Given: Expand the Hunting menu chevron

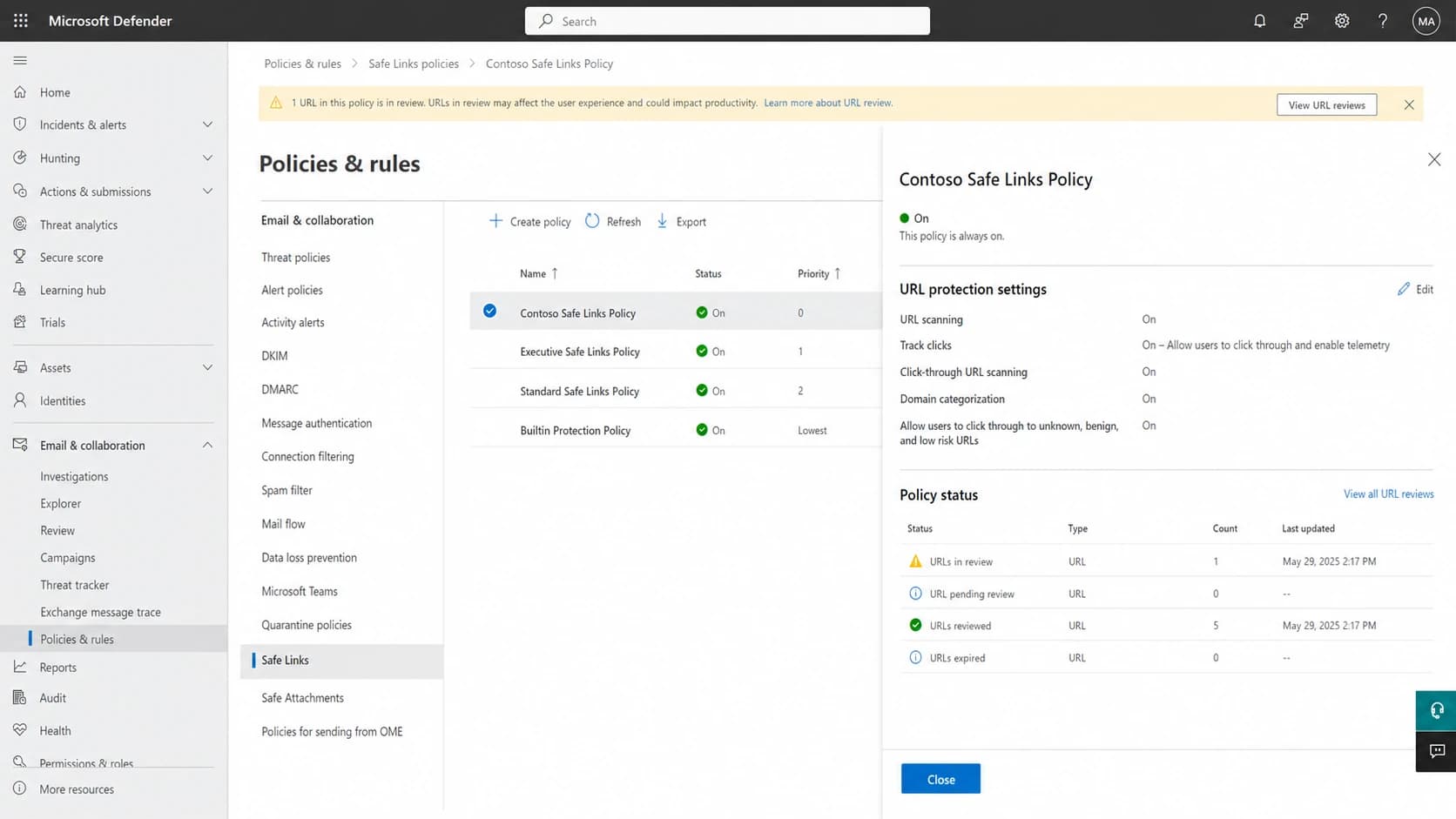Looking at the screenshot, I should 207,158.
